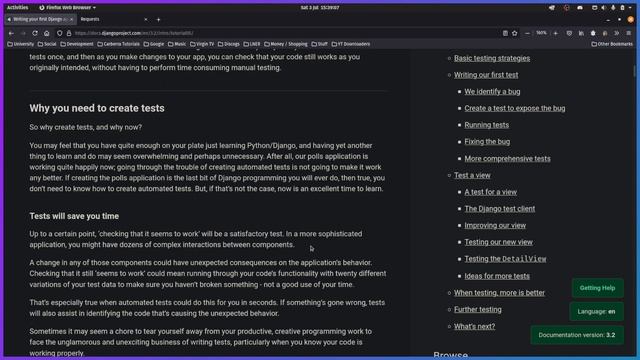Open the Firefox hamburger menu
Viewport: 640px width, 360px height.
(x=629, y=33)
